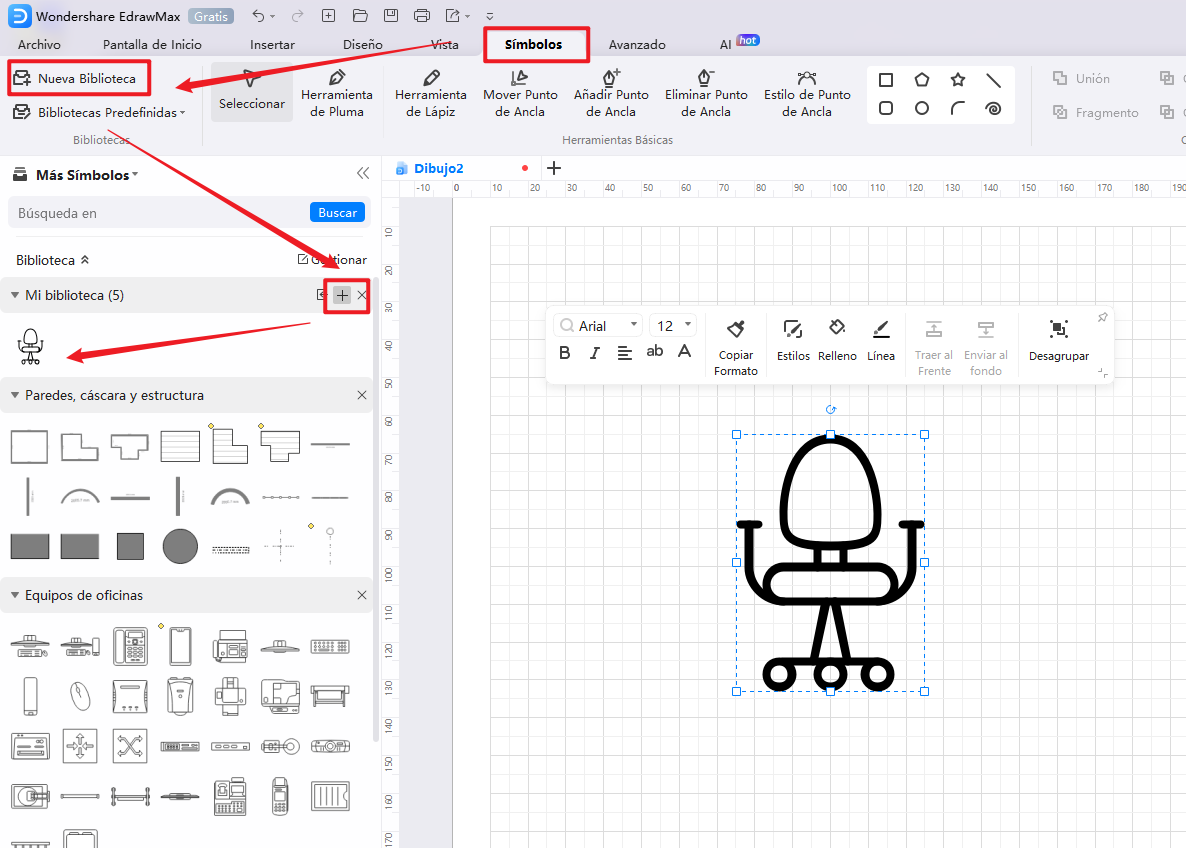
Task: Pin the floating format toolbar
Action: (x=1102, y=318)
